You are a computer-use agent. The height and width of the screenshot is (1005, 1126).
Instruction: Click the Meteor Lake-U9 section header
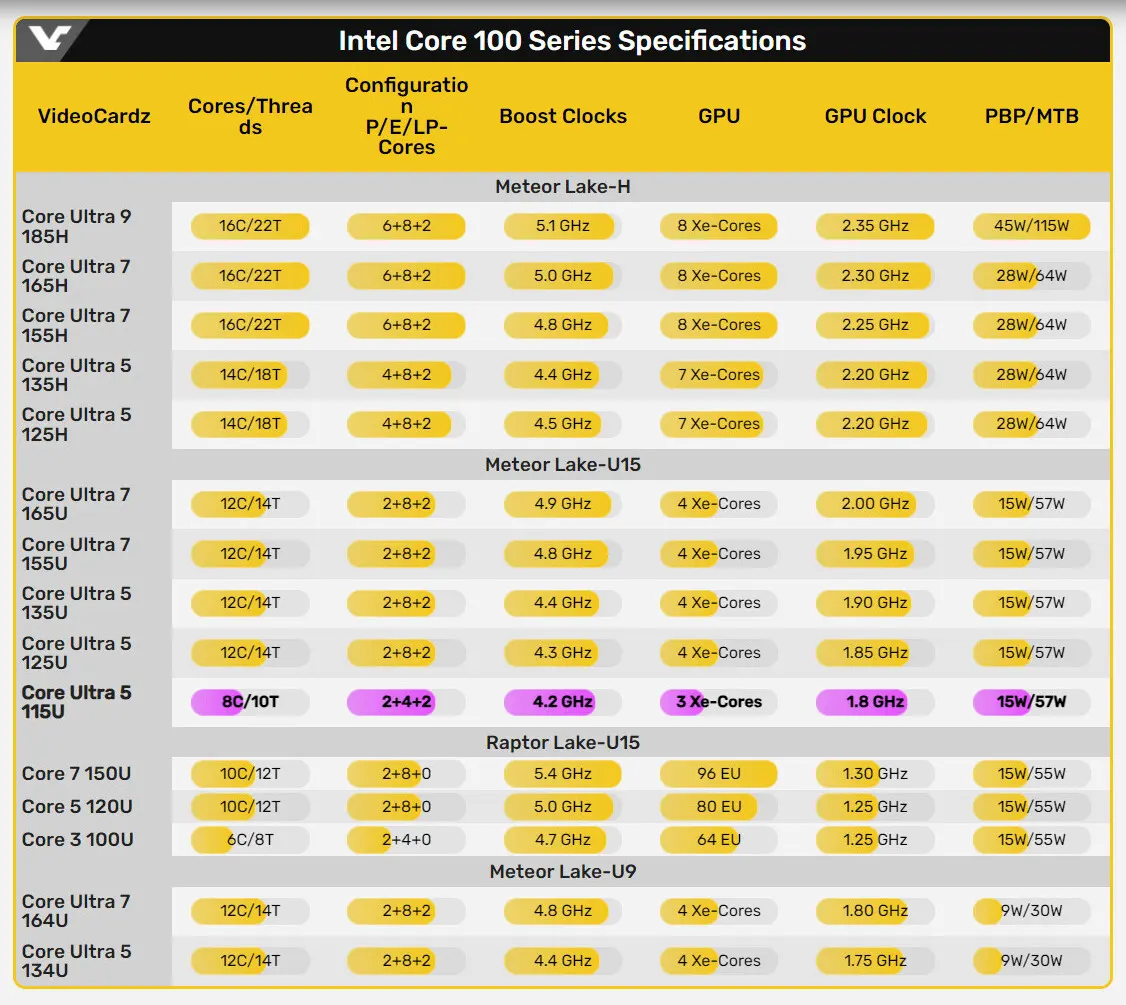coord(562,872)
